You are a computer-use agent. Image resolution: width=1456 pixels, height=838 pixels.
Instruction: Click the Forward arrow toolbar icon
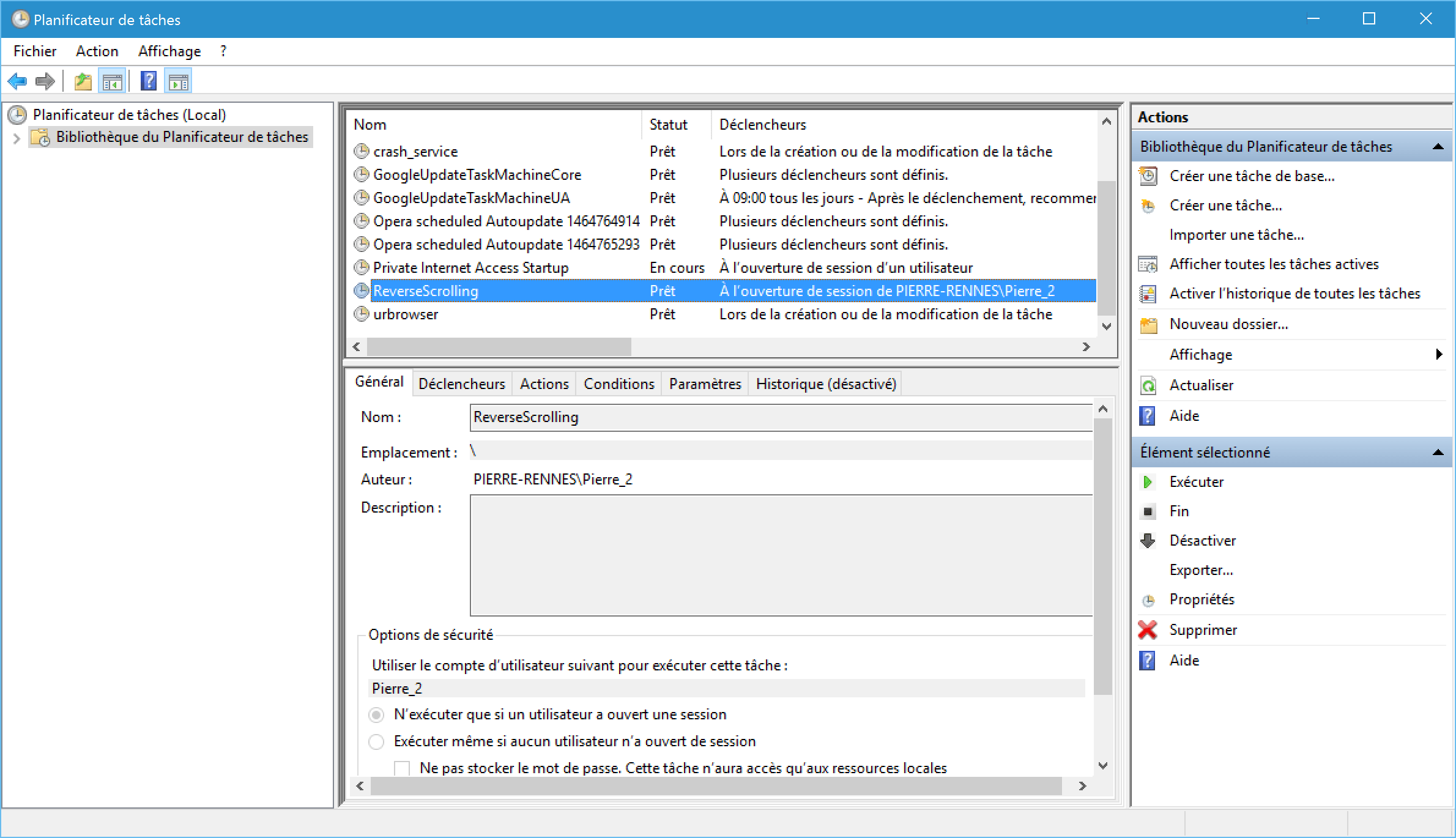point(45,81)
